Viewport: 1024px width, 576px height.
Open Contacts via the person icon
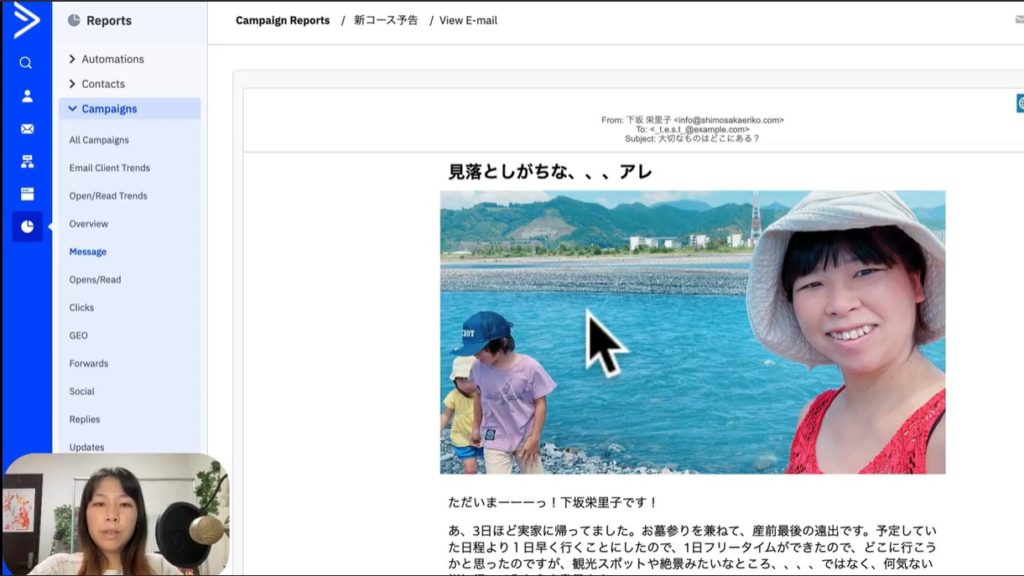point(27,96)
